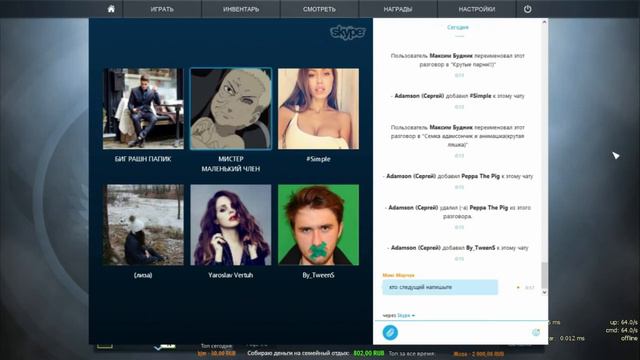Image resolution: width=640 pixels, height=360 pixels.
Task: Select БИГ РАШН ПАПИК participant photo
Action: (x=143, y=109)
